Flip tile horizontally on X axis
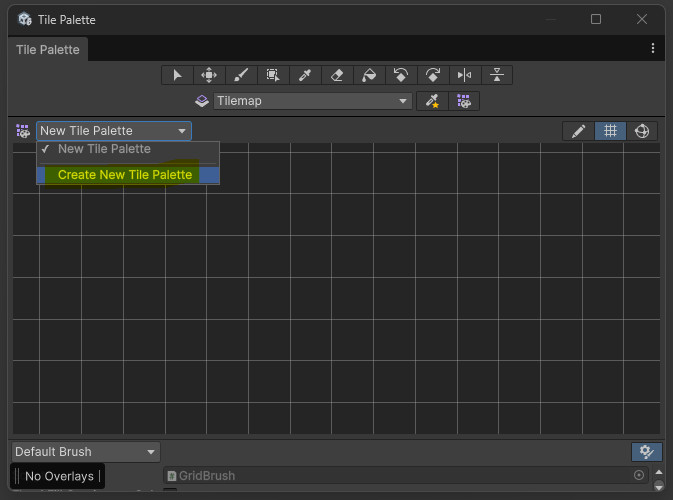 coord(465,75)
